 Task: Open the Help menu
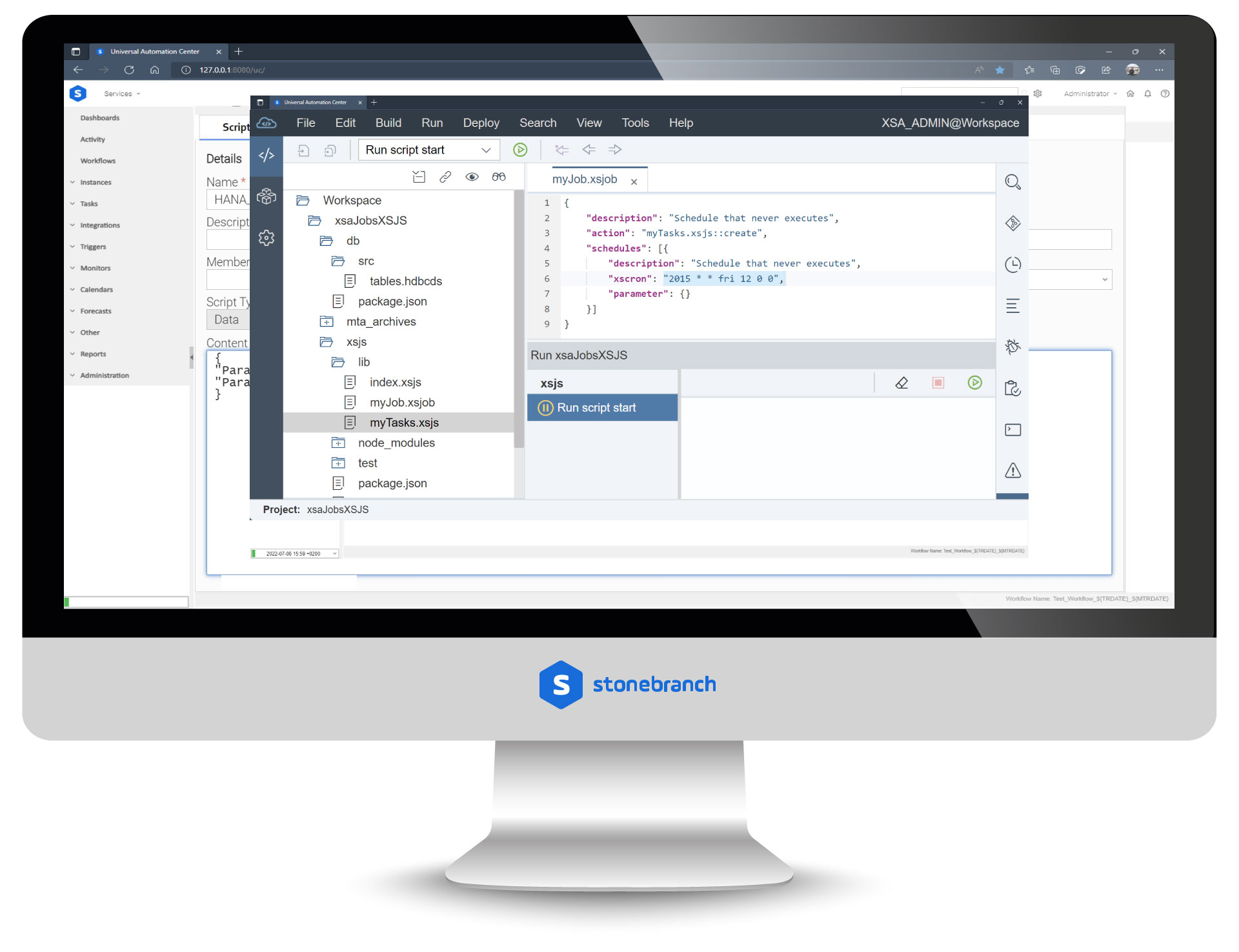681,123
